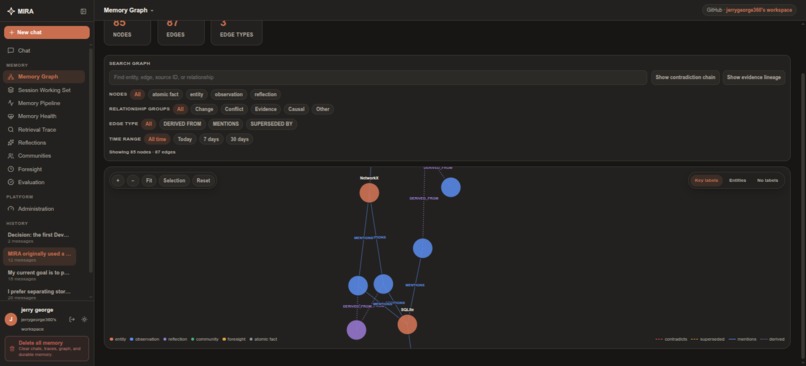The image size is (806, 366).
Task: Enable the Conflict relationship group filter
Action: coord(234,109)
